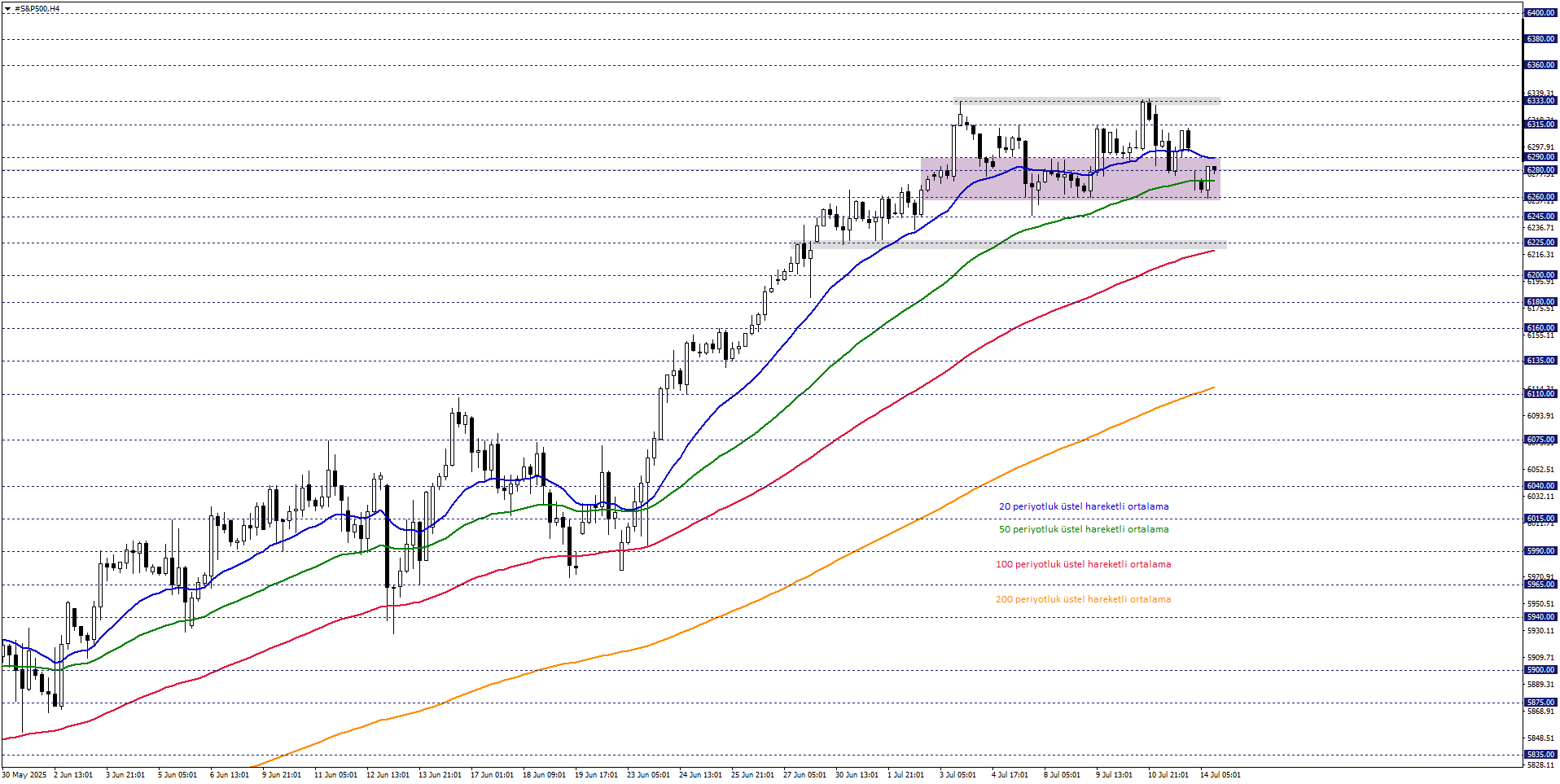Click the 6290.00 price level label
1560x784 pixels.
[x=1540, y=157]
